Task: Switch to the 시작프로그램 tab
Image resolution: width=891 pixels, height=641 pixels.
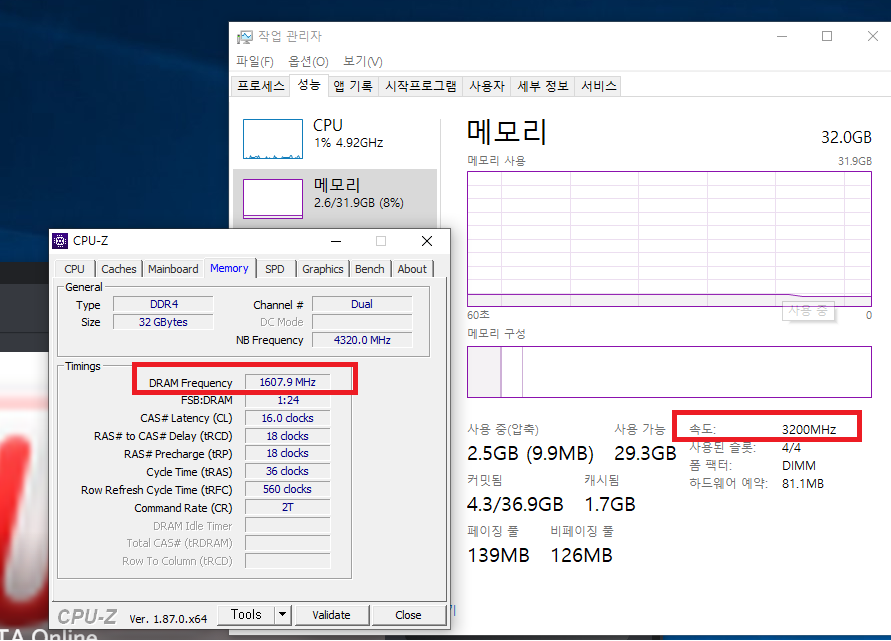Action: 420,87
